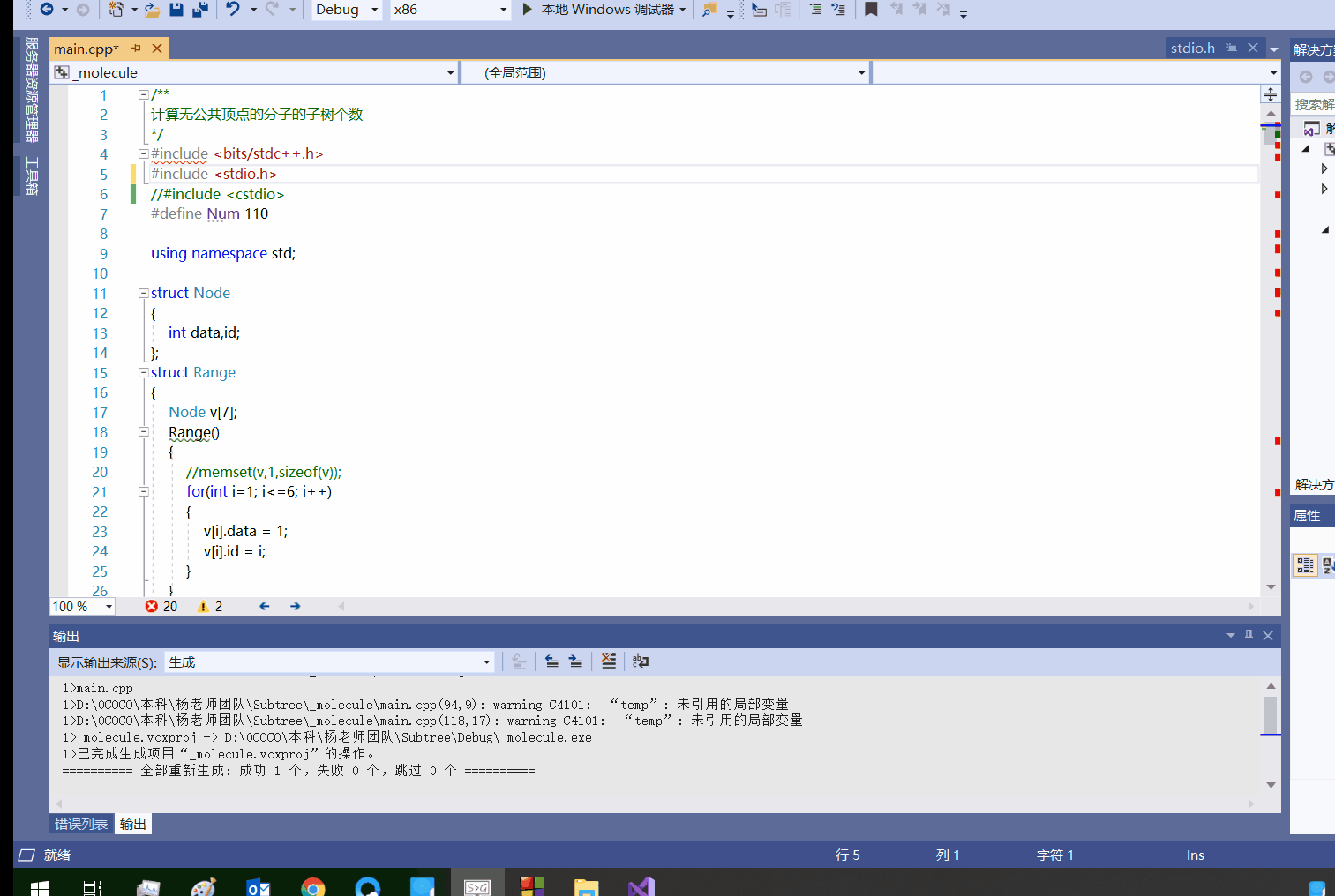Switch to the 错误列表 tab
This screenshot has height=896, width=1335.
[x=80, y=824]
